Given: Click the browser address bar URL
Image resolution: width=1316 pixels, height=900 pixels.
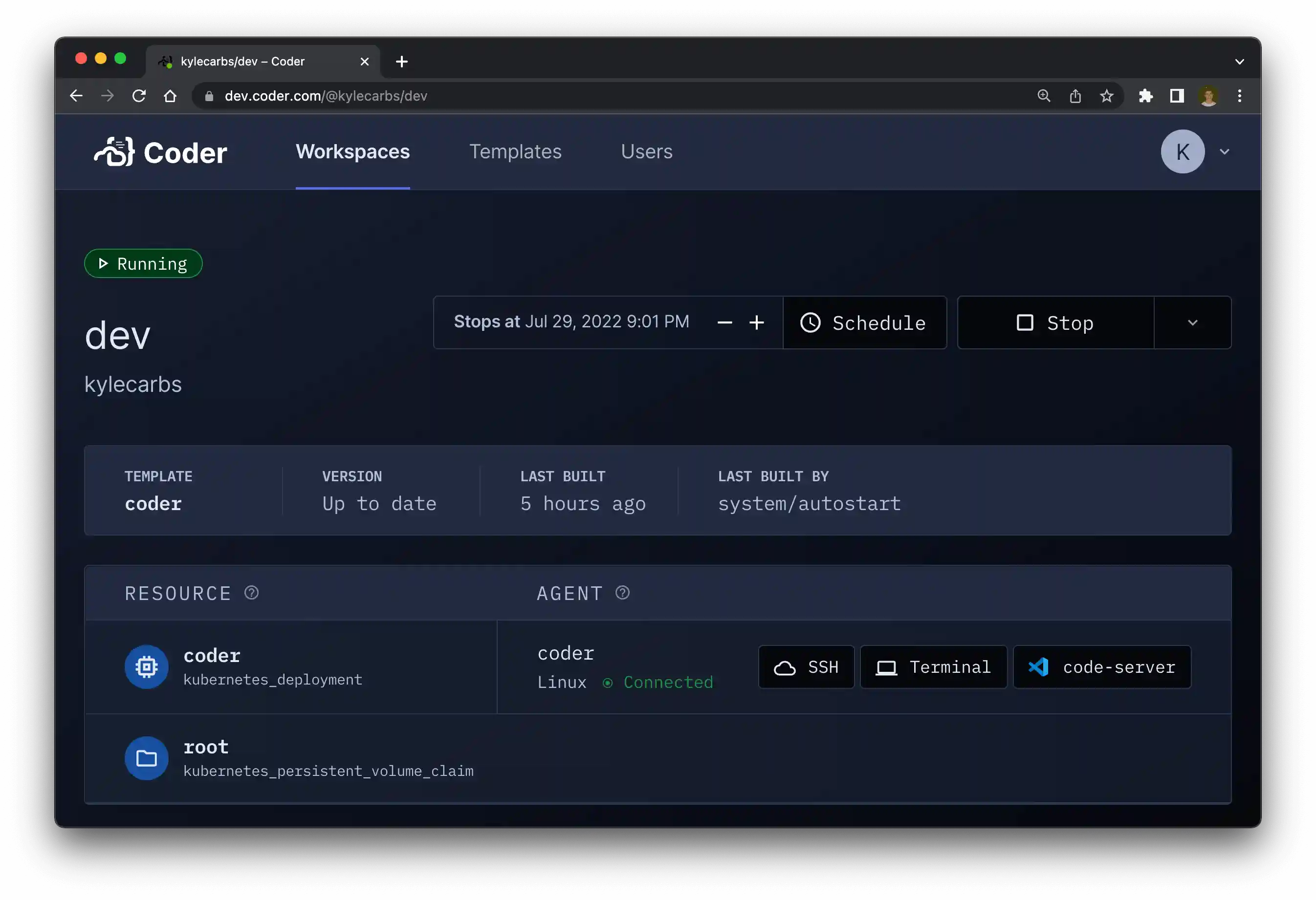Looking at the screenshot, I should [326, 96].
